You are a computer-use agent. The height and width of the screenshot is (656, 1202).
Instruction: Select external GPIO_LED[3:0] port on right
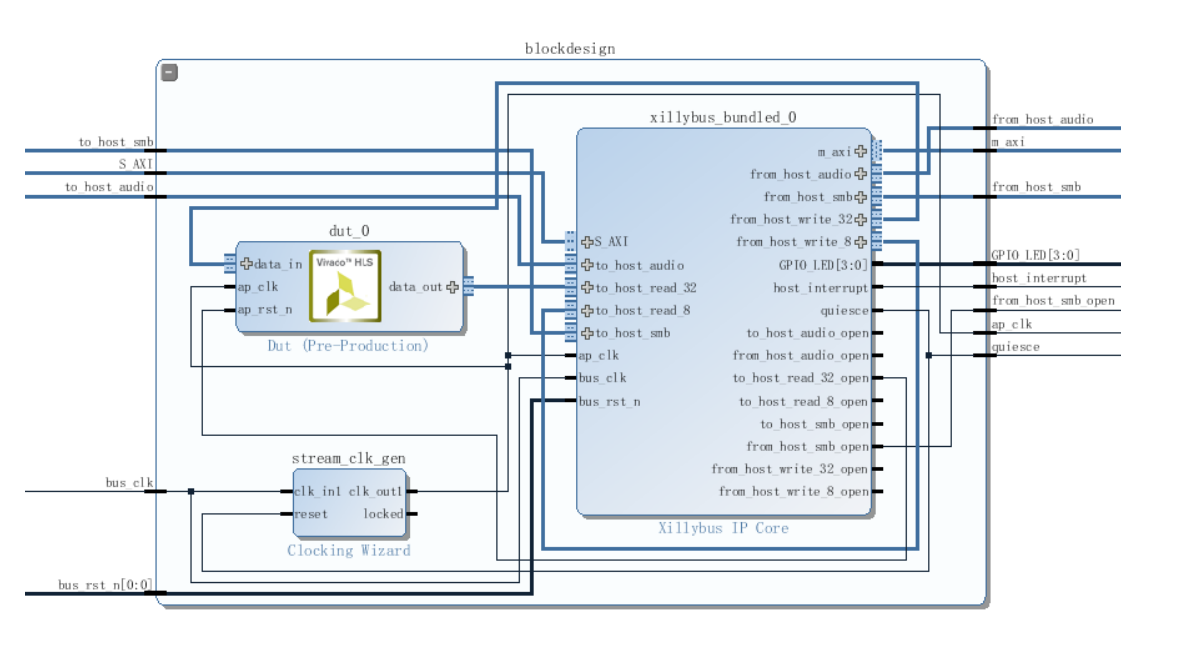tap(1036, 255)
